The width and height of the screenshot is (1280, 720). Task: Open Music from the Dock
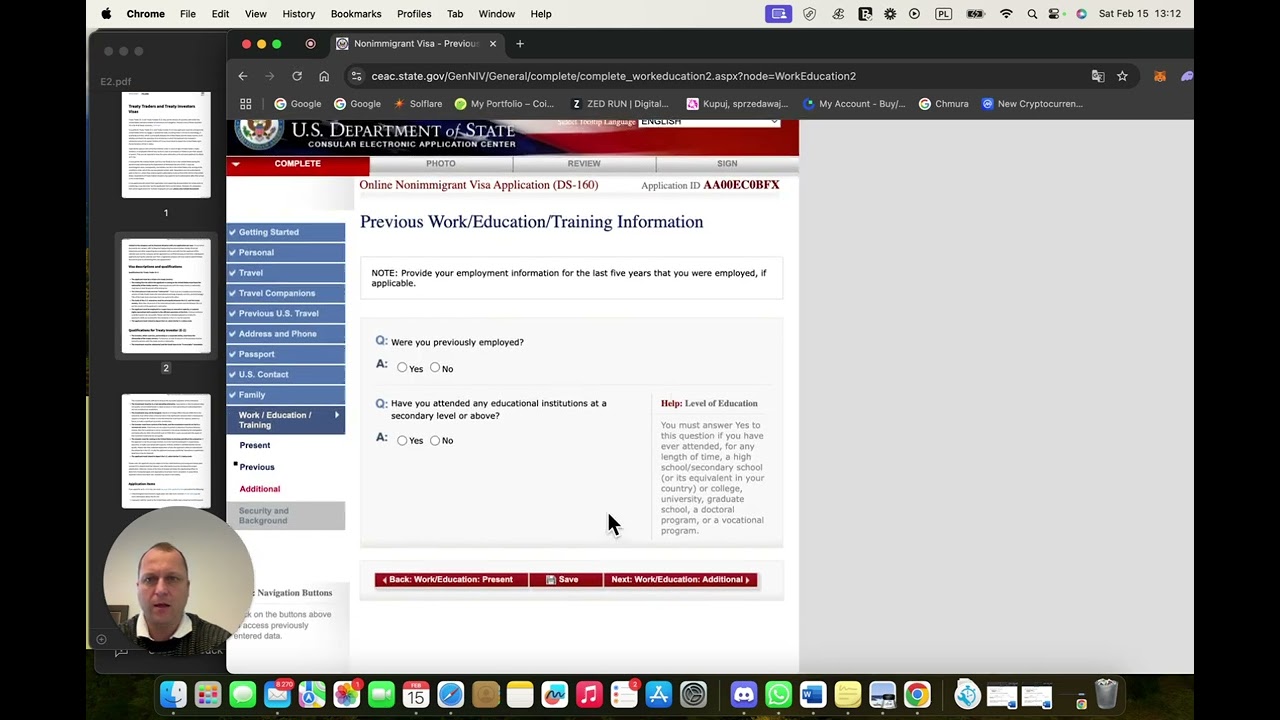[589, 694]
